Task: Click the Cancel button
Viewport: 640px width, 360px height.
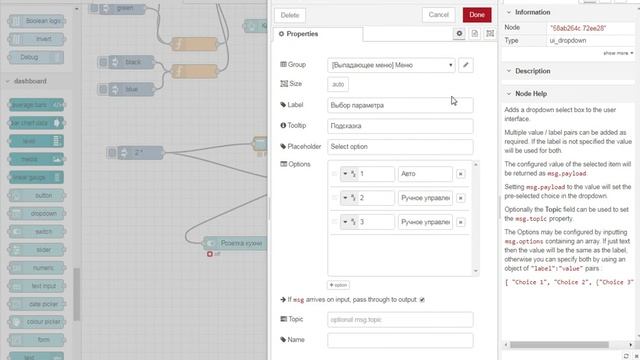Action: click(439, 15)
